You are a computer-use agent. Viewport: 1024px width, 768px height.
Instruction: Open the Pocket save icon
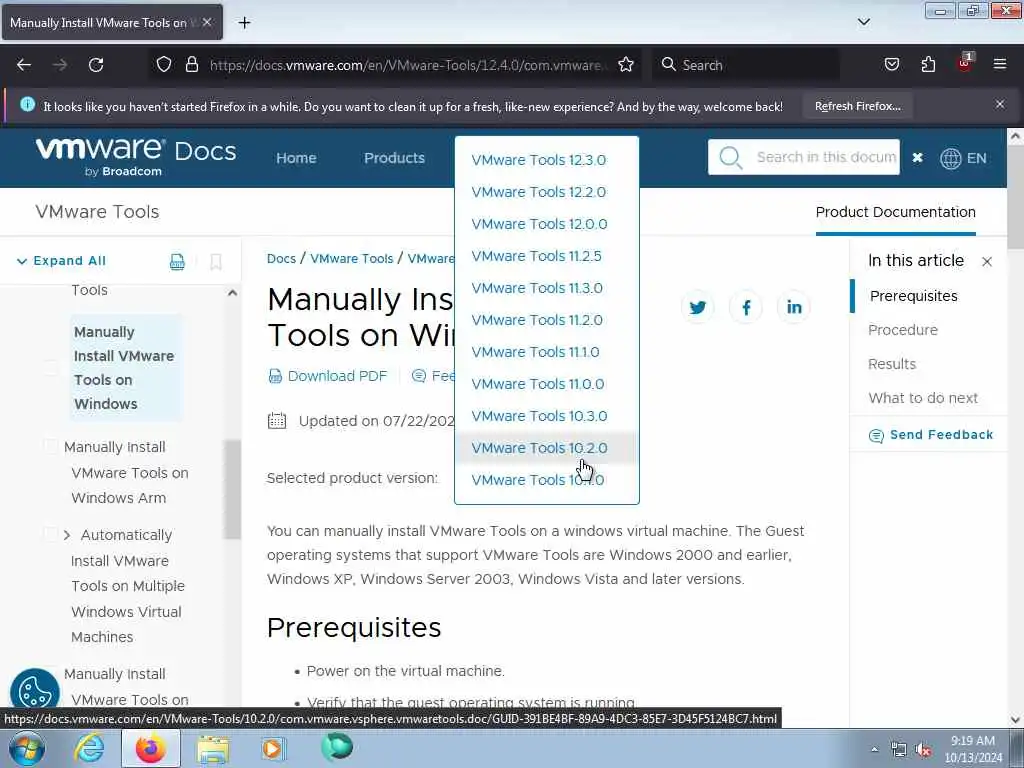[x=891, y=64]
